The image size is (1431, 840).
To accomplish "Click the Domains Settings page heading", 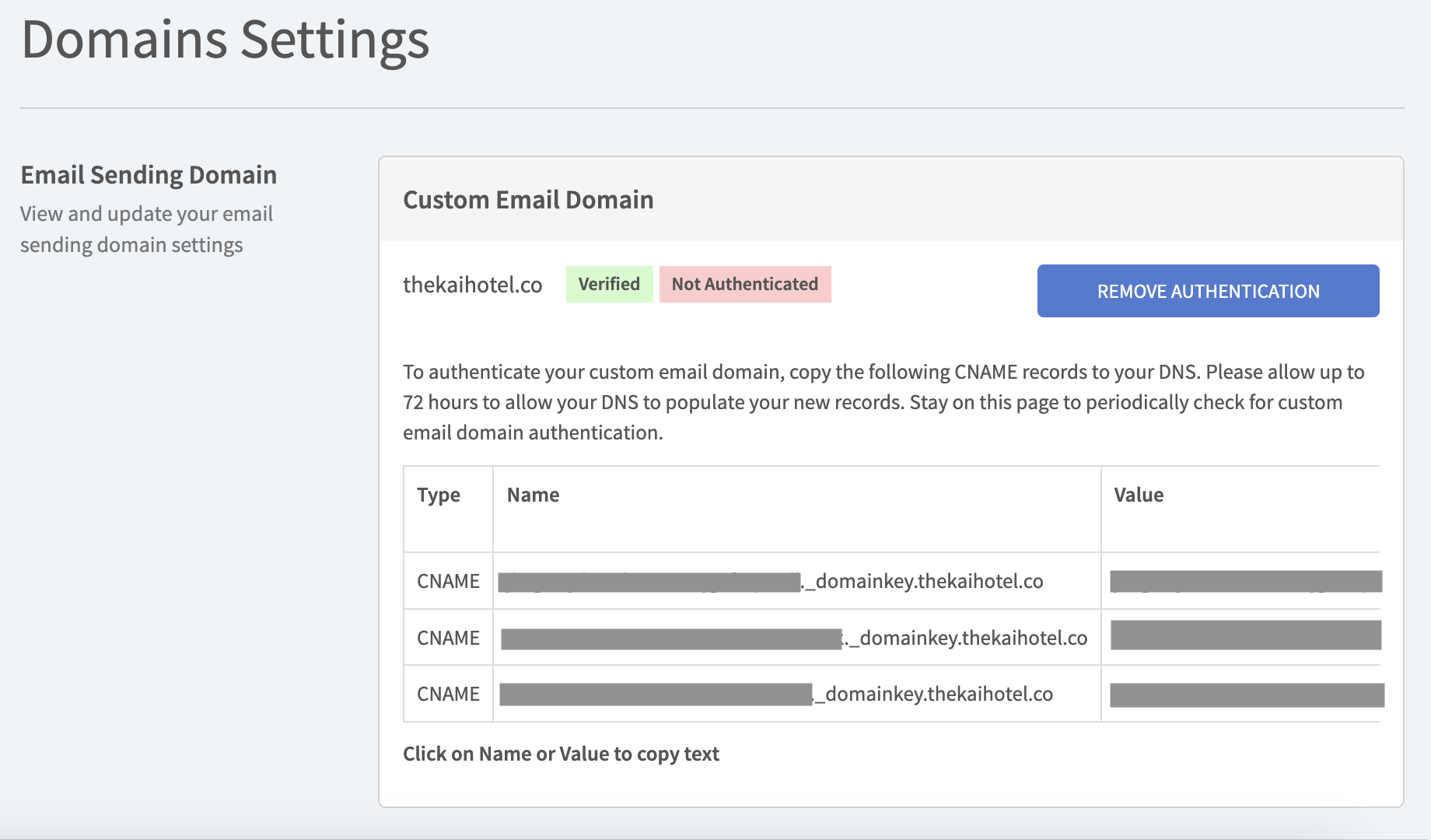I will [x=226, y=40].
